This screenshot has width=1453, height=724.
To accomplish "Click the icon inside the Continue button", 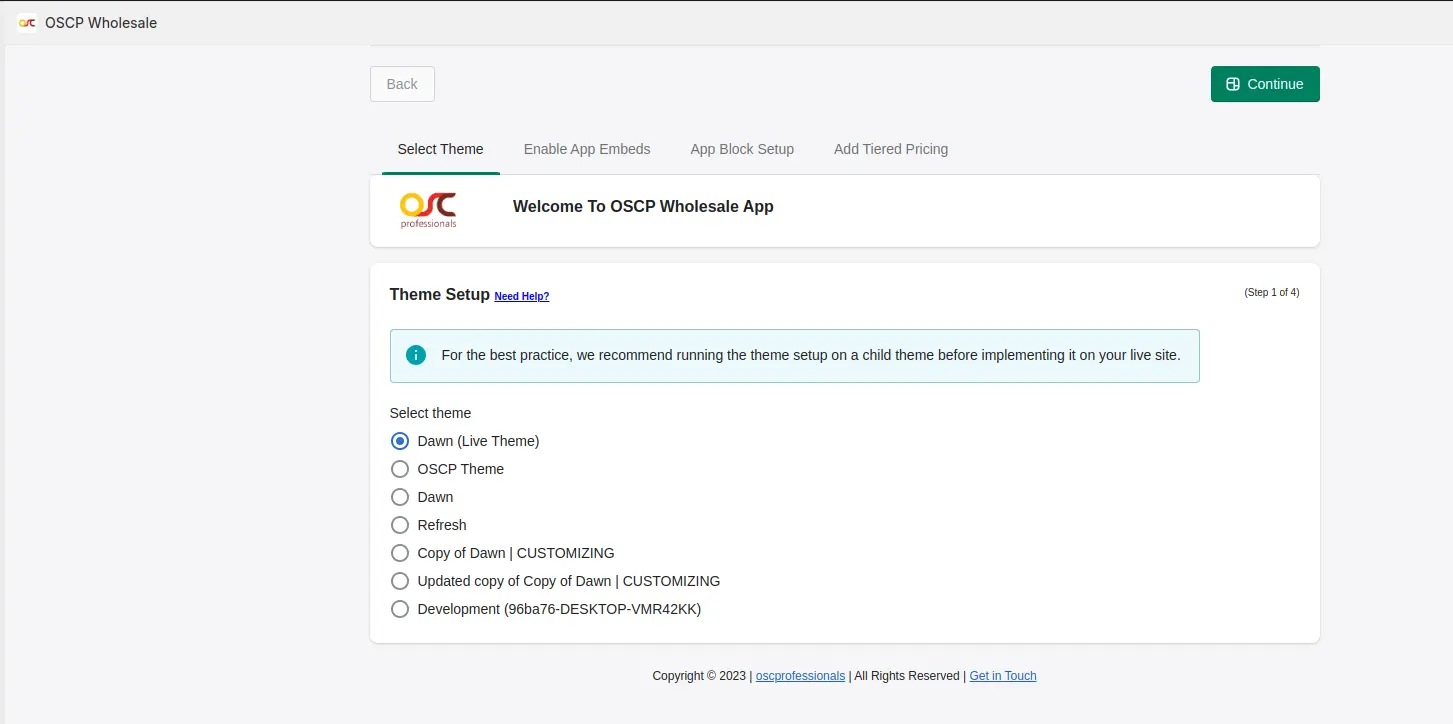I will pos(1233,84).
